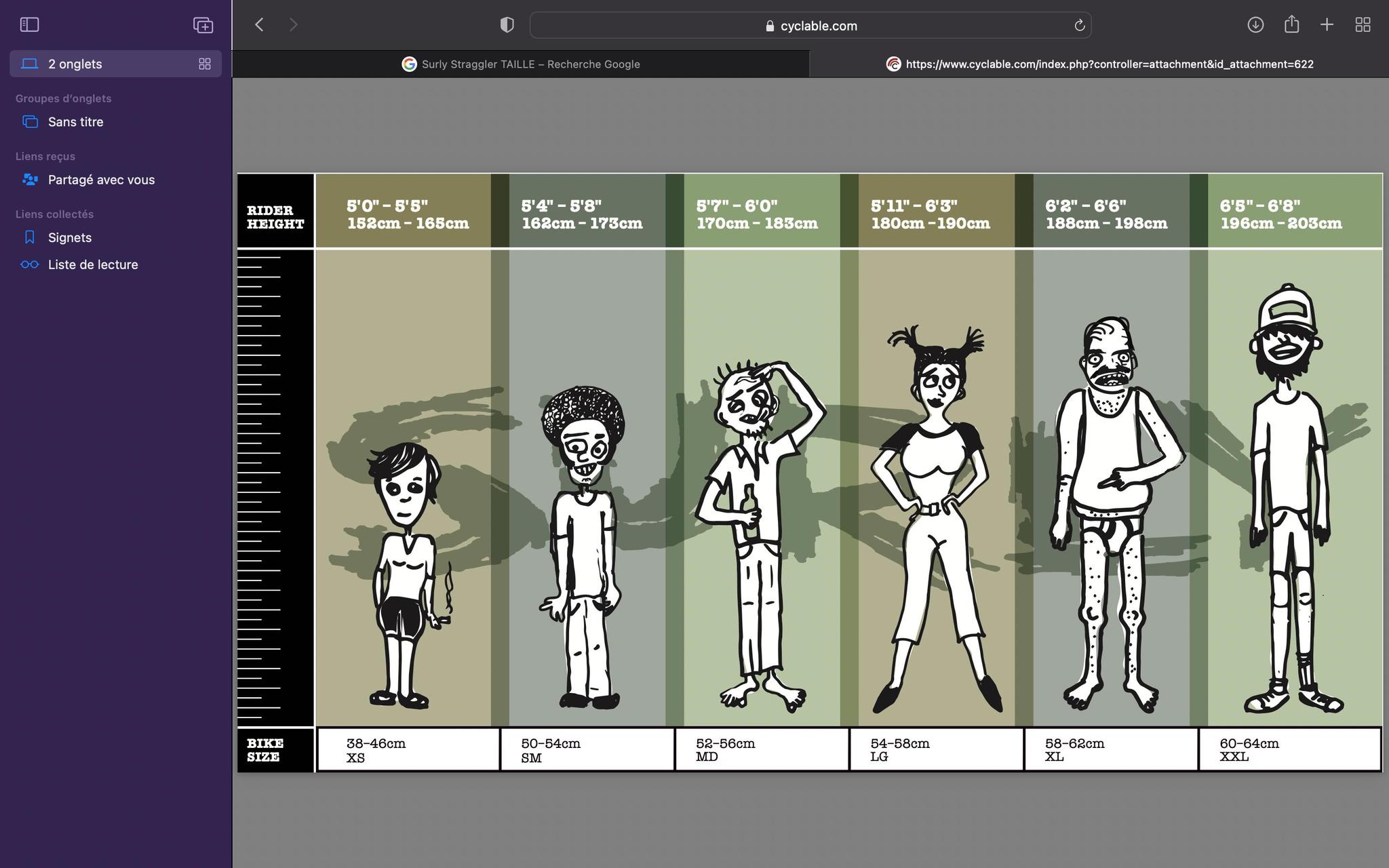Show the downloads list
The height and width of the screenshot is (868, 1389).
point(1255,25)
